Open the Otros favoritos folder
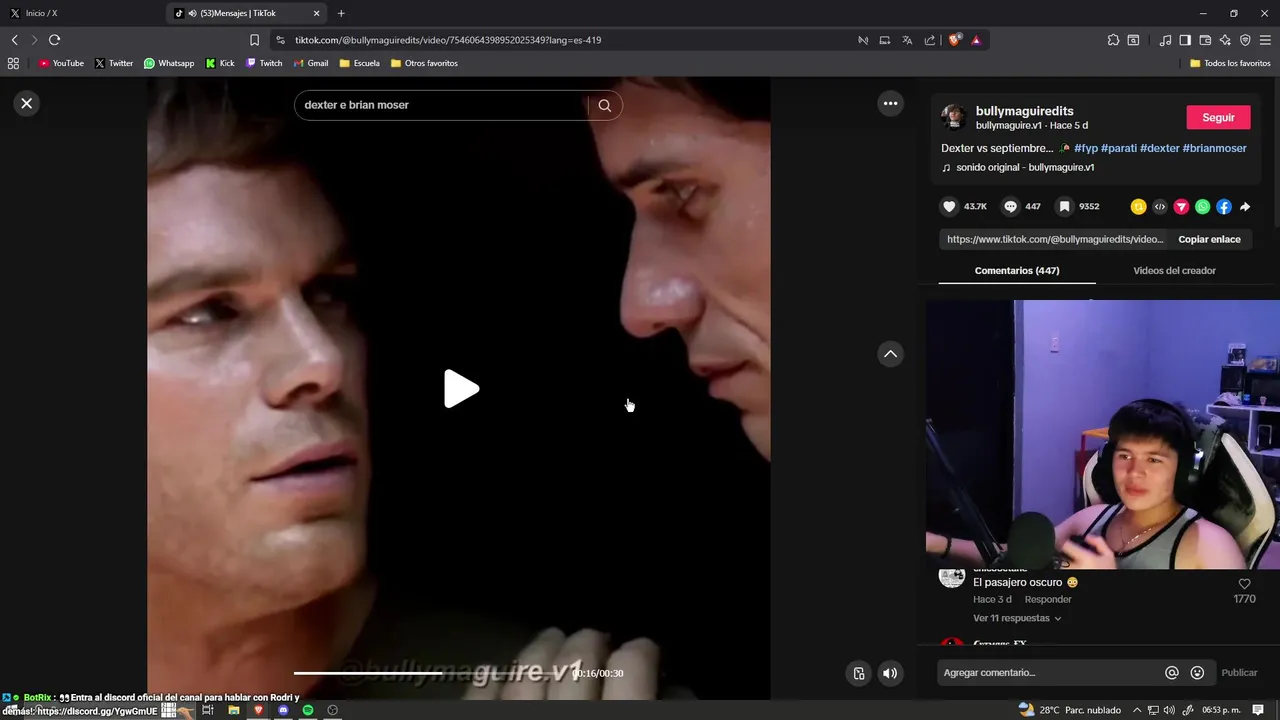 coord(424,63)
